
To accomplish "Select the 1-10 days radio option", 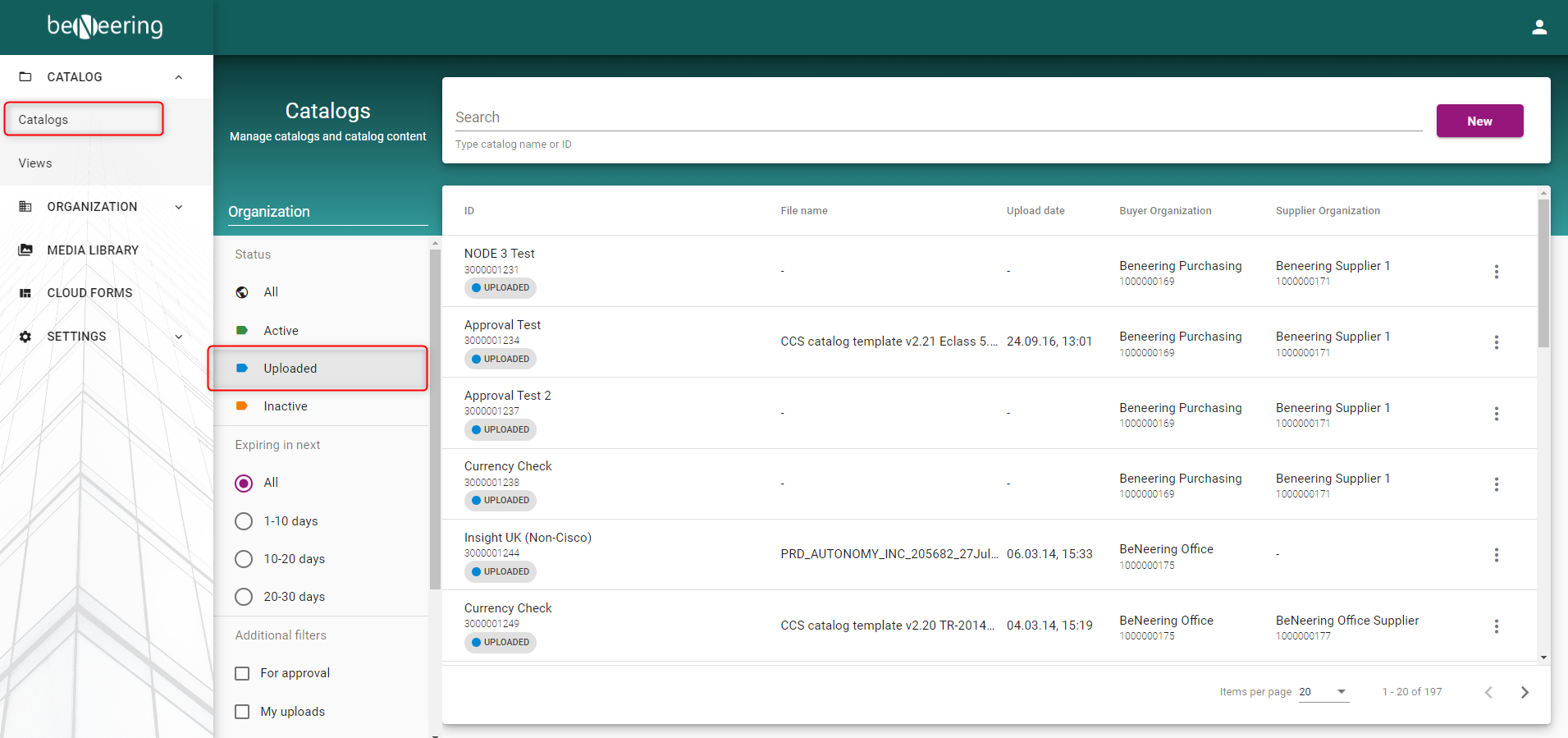I will point(244,521).
